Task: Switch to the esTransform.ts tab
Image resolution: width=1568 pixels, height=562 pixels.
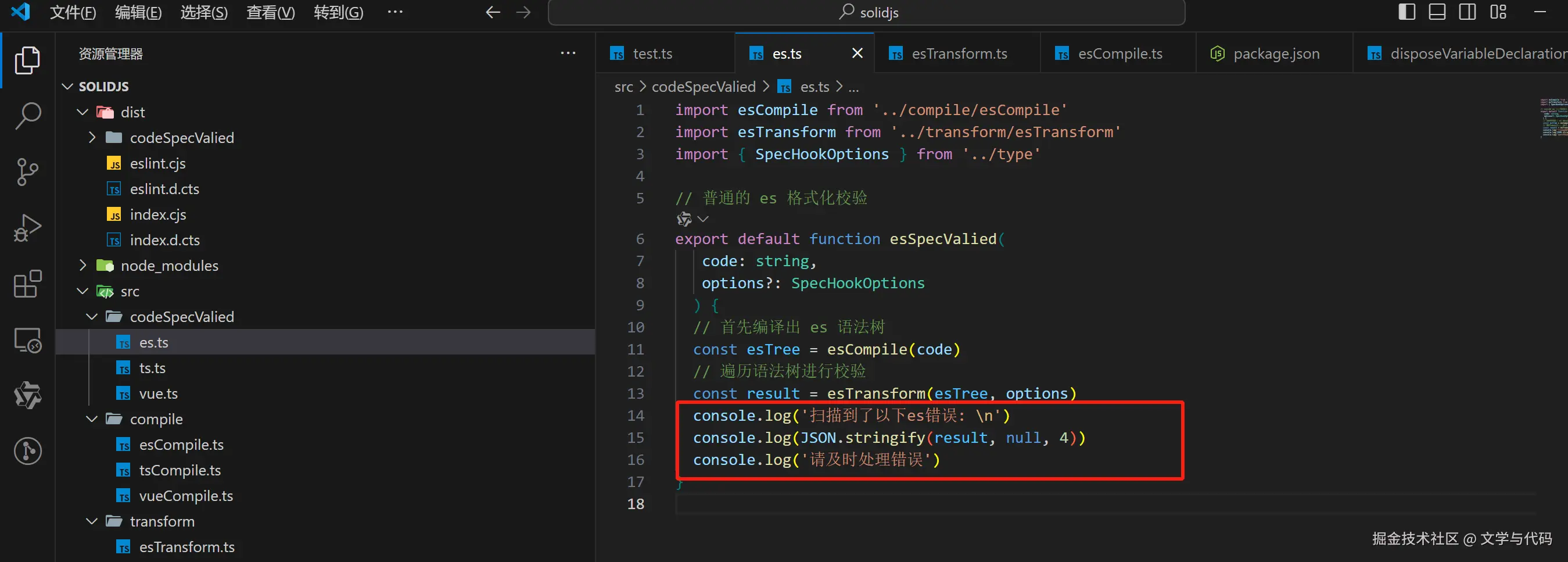Action: coord(957,53)
